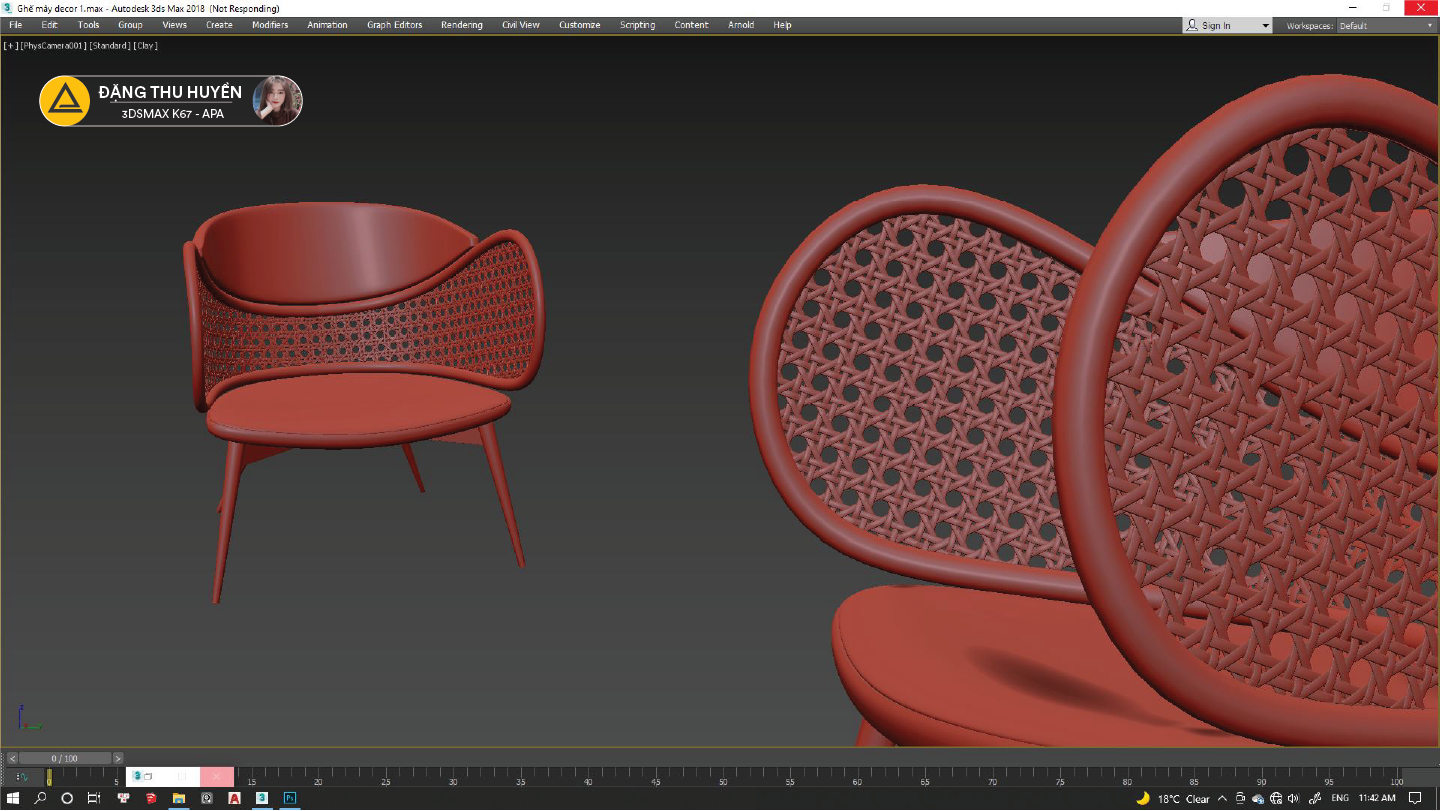Screen dimensions: 1441x811
Task: Open the Sign In dropdown
Action: tap(1227, 25)
